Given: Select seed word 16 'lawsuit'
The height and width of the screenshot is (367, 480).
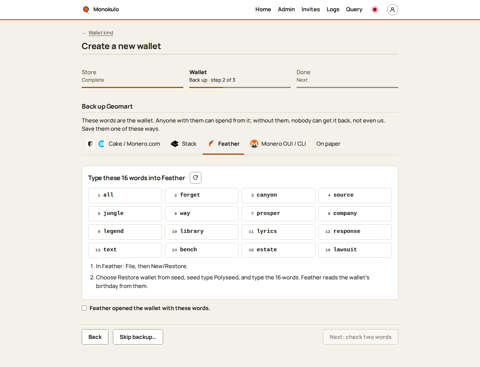Looking at the screenshot, I should [x=355, y=250].
